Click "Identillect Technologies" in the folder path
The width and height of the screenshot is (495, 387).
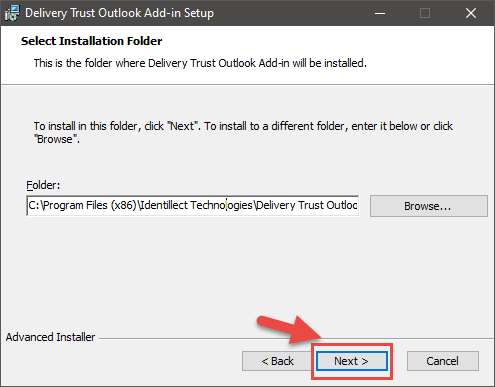tap(196, 205)
